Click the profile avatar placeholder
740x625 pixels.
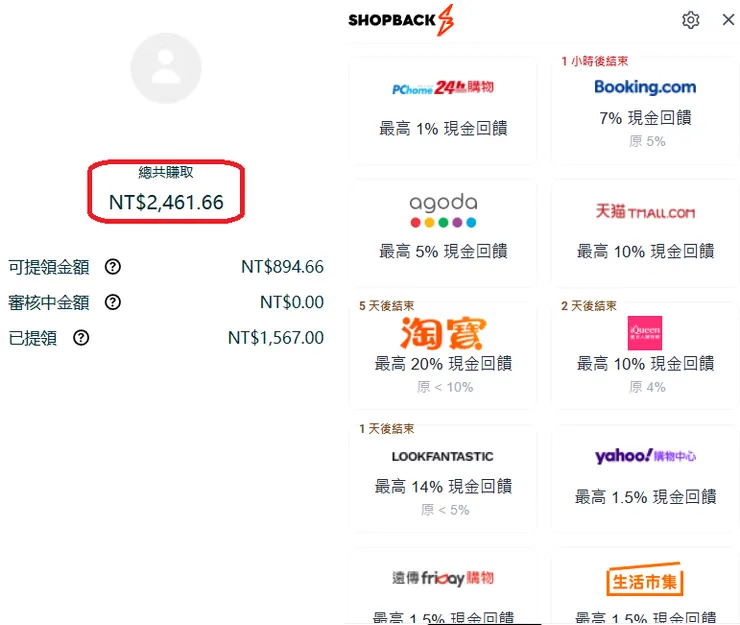(166, 68)
